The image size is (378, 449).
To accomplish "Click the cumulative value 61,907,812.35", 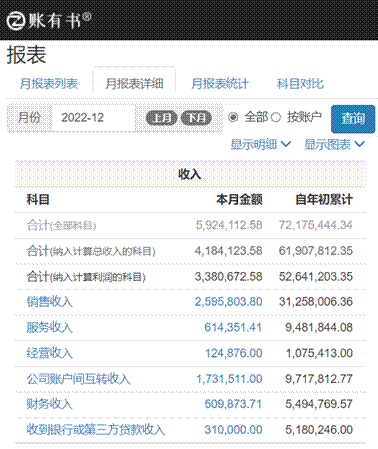I will pos(316,251).
